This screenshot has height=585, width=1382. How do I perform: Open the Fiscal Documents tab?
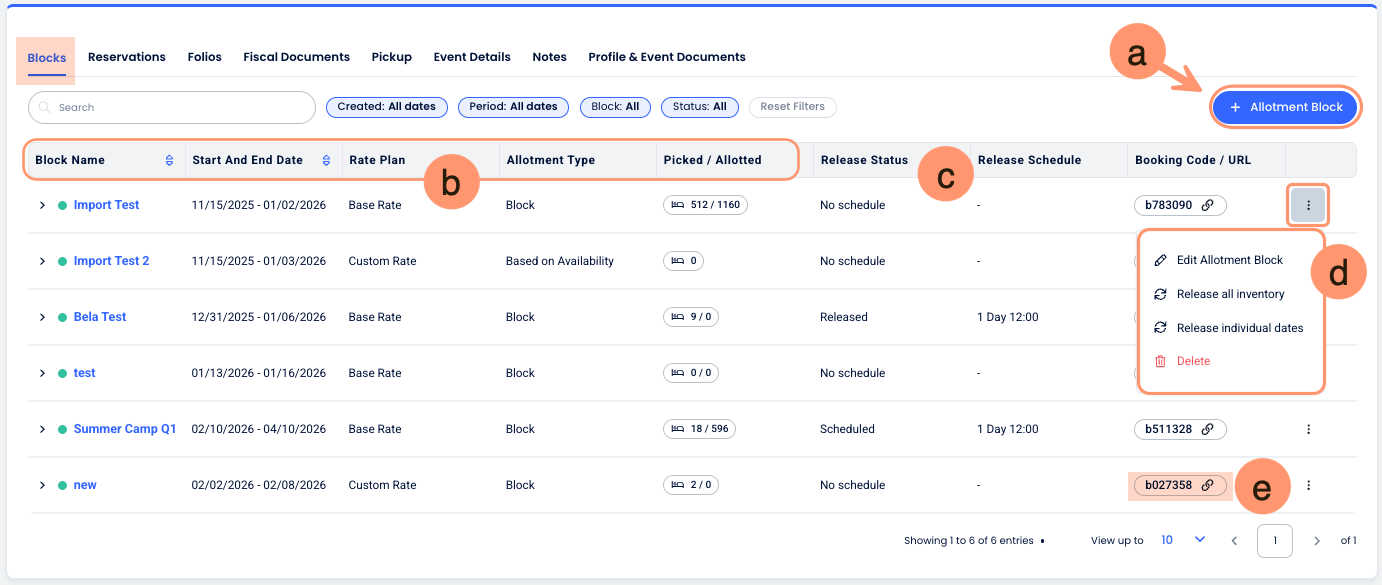pyautogui.click(x=296, y=57)
